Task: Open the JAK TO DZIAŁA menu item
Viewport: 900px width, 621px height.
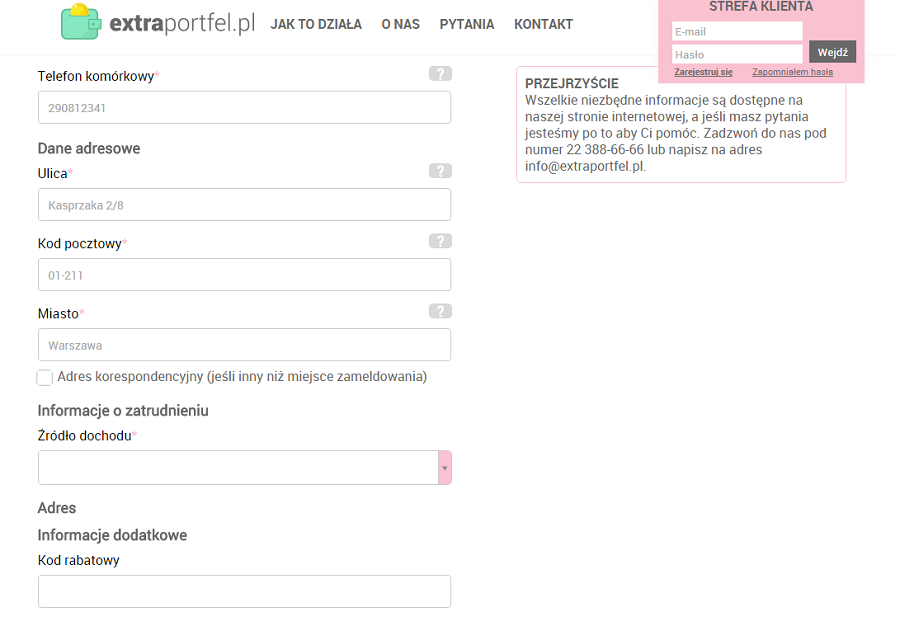Action: [x=316, y=24]
